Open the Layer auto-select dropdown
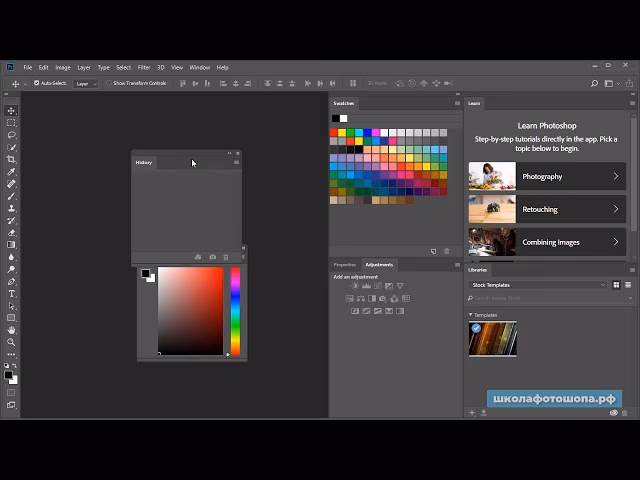The height and width of the screenshot is (480, 640). click(x=86, y=84)
